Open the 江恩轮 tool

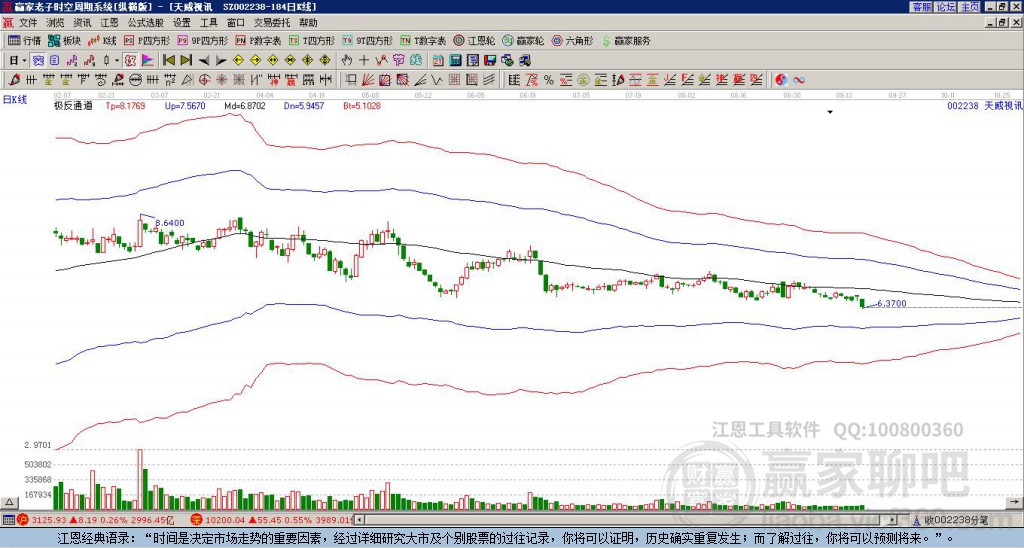click(x=474, y=40)
